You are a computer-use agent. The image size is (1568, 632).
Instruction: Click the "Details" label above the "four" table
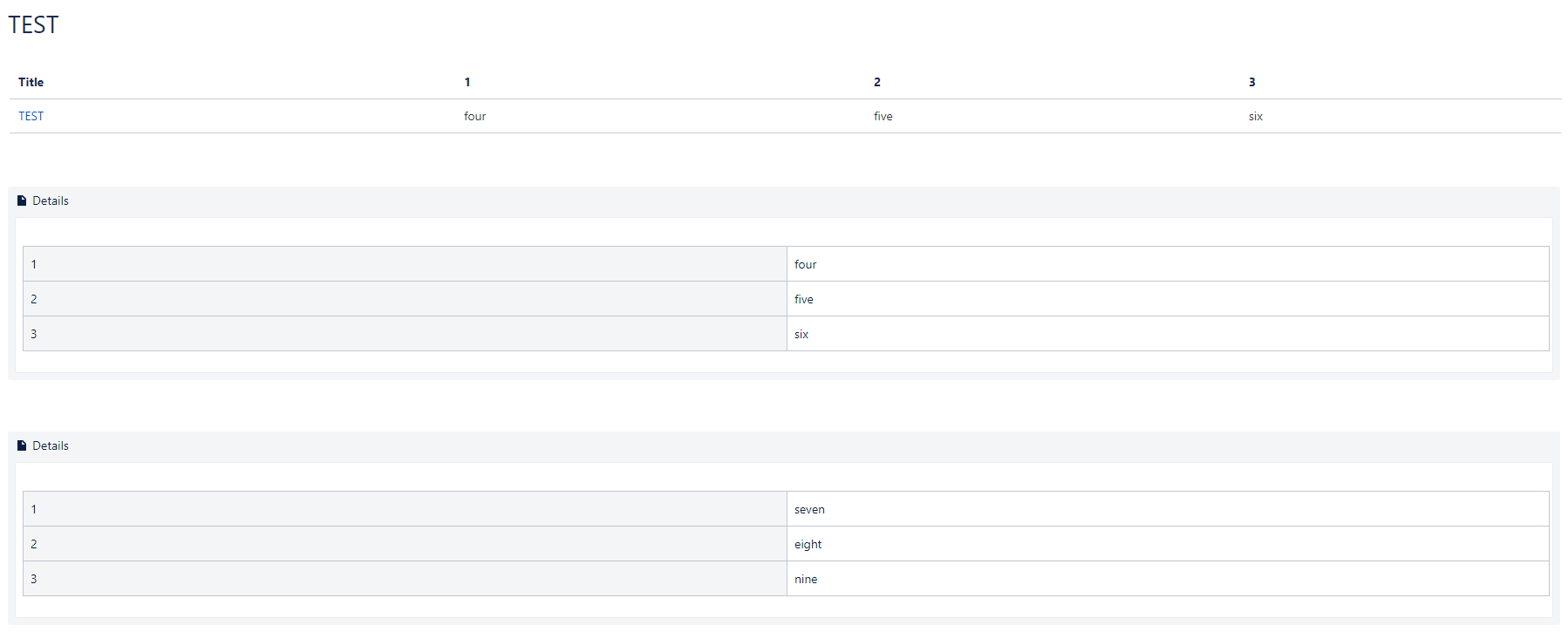(x=51, y=200)
